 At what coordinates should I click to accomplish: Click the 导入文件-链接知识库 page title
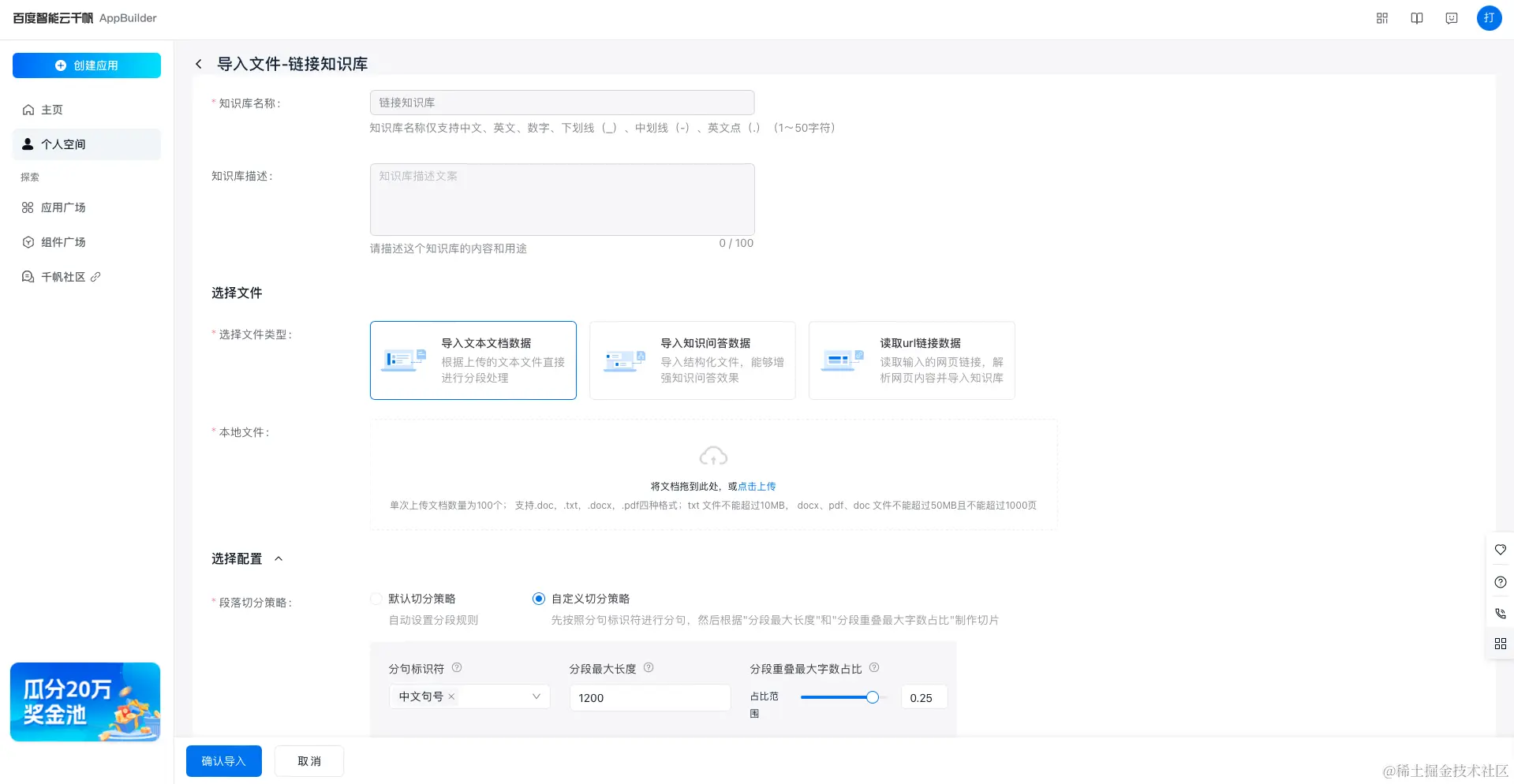293,64
